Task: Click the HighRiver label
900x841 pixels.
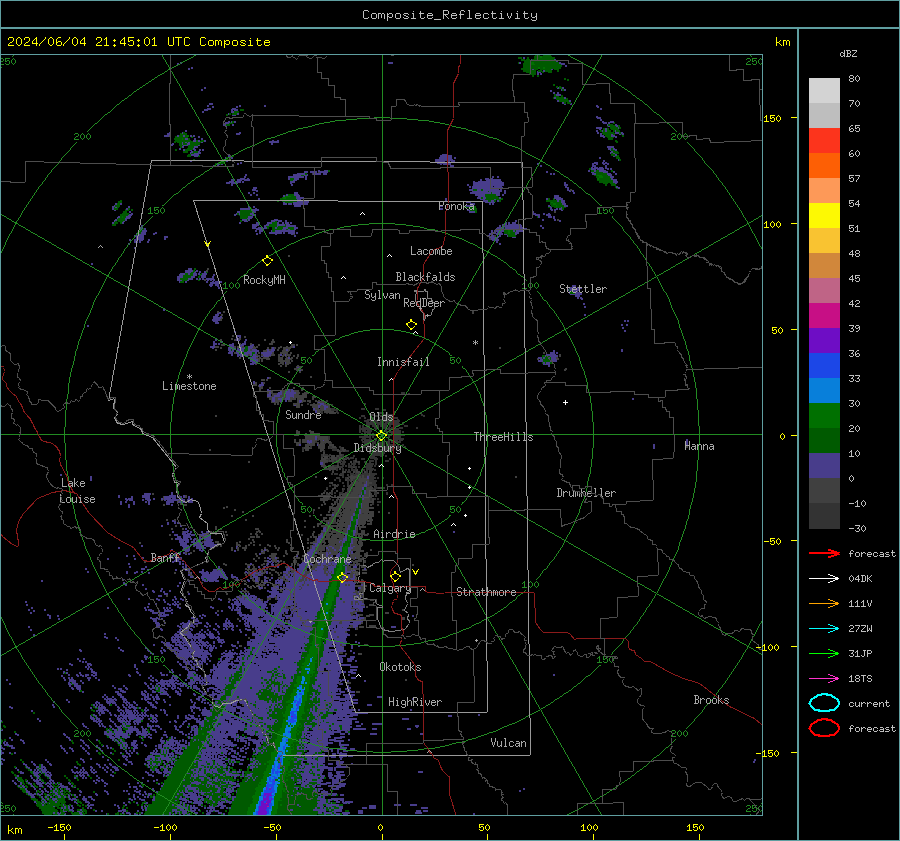Action: tap(415, 702)
